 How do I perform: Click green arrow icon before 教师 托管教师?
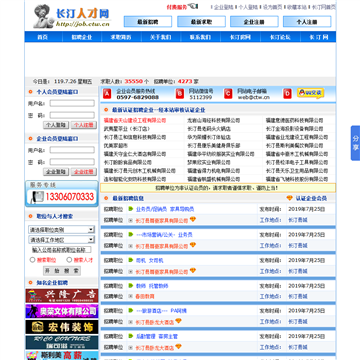131,286
